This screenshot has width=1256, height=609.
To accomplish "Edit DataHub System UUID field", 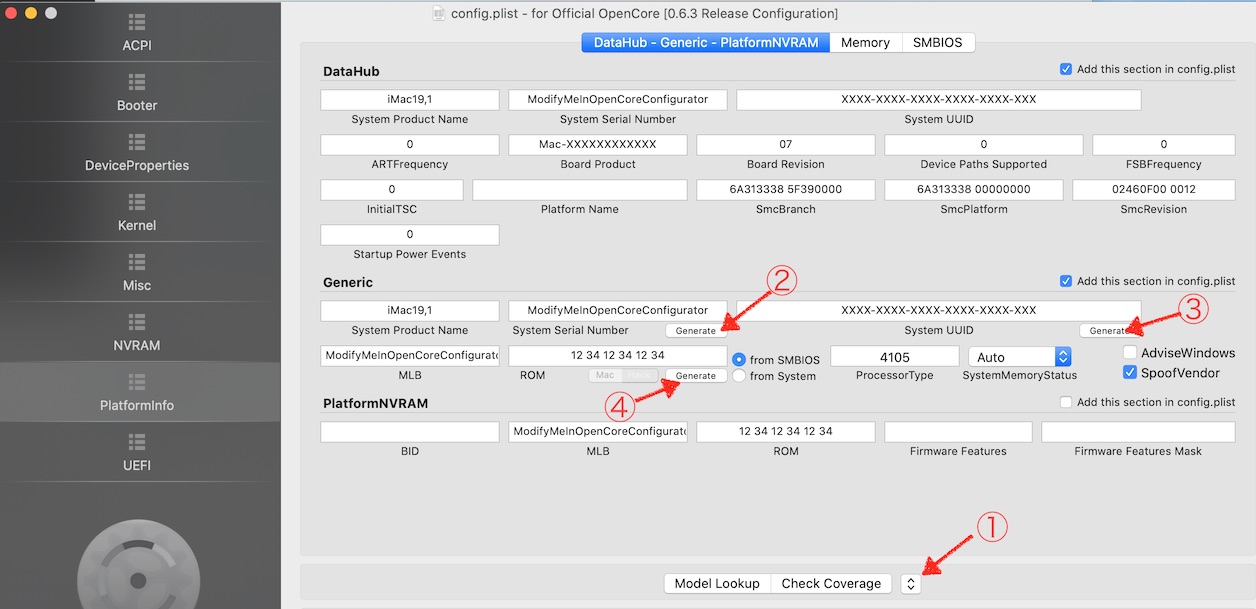I will (939, 100).
